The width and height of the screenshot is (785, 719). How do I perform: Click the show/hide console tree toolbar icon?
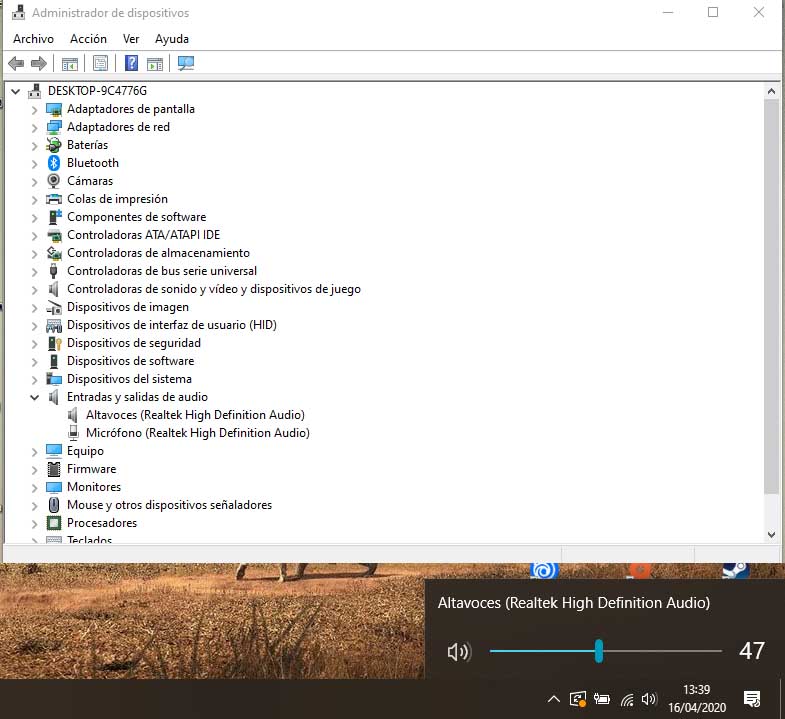[x=70, y=64]
